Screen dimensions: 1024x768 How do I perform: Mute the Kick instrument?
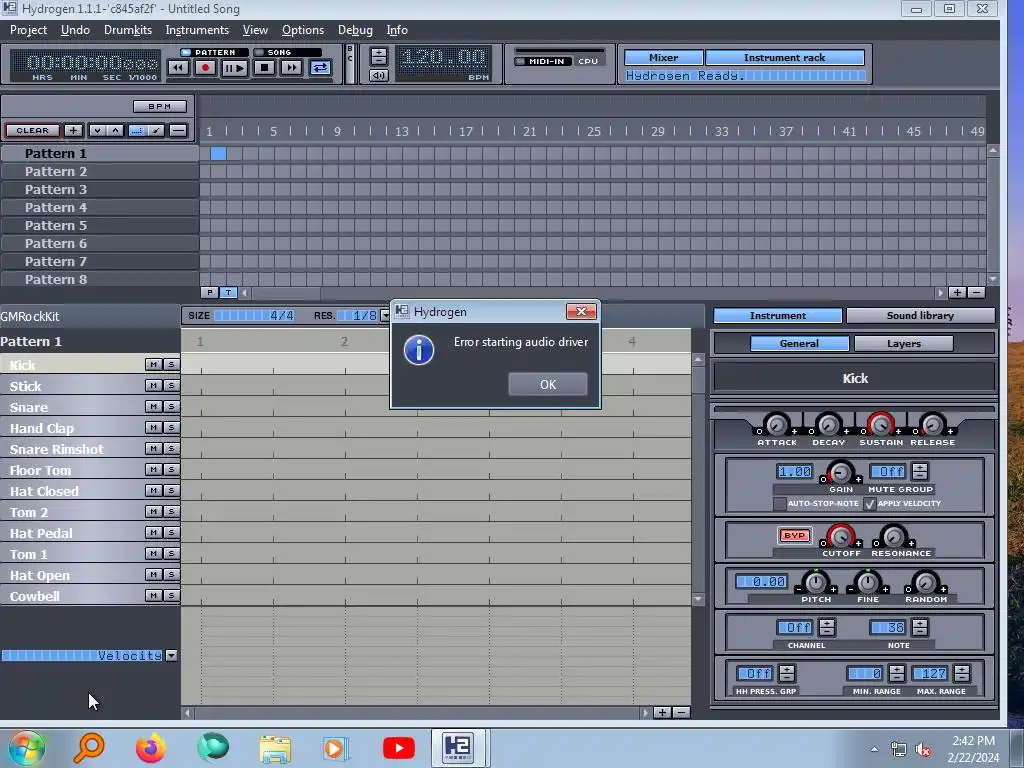(153, 364)
